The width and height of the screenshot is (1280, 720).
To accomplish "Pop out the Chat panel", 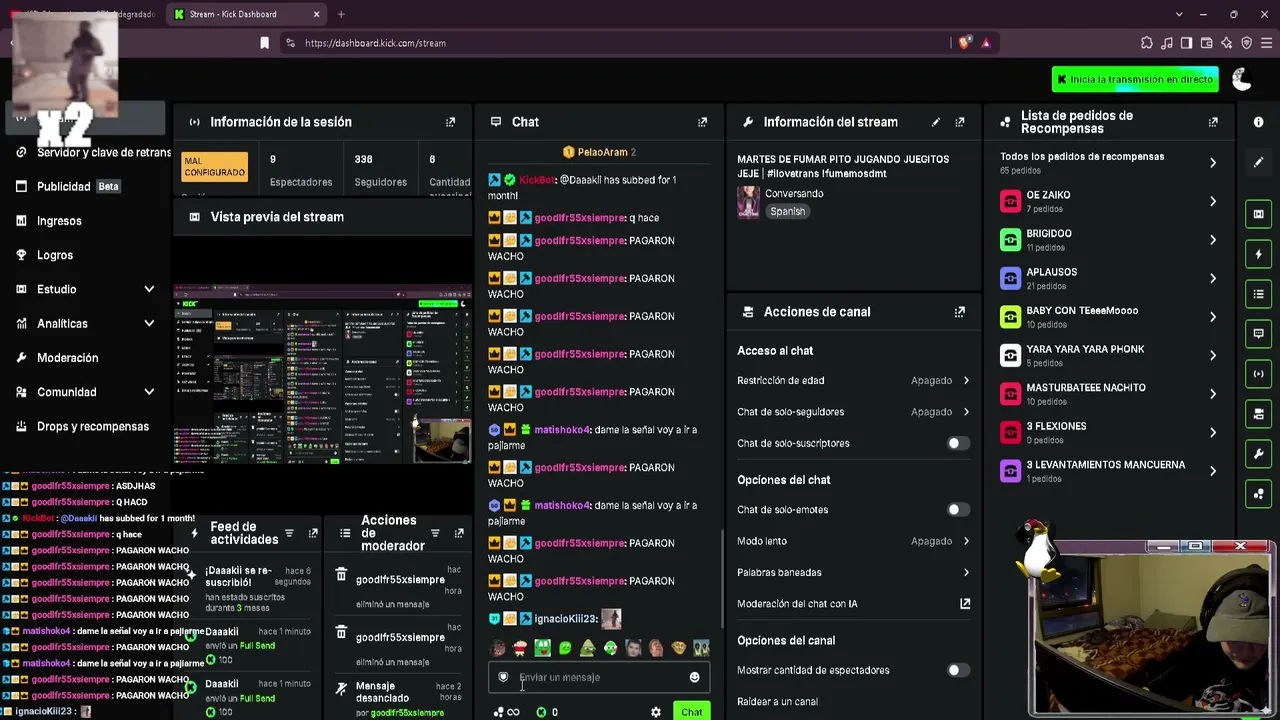I will 702,122.
